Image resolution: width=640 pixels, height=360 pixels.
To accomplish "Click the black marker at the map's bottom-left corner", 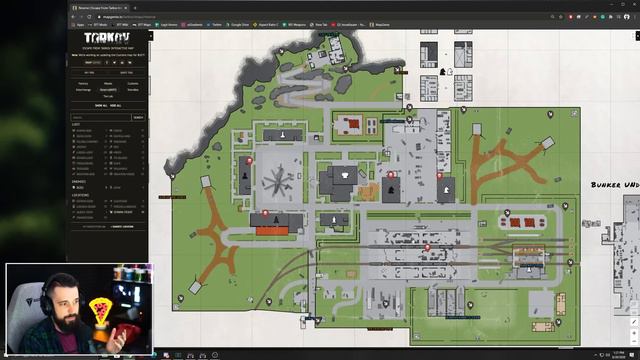I will click(180, 299).
